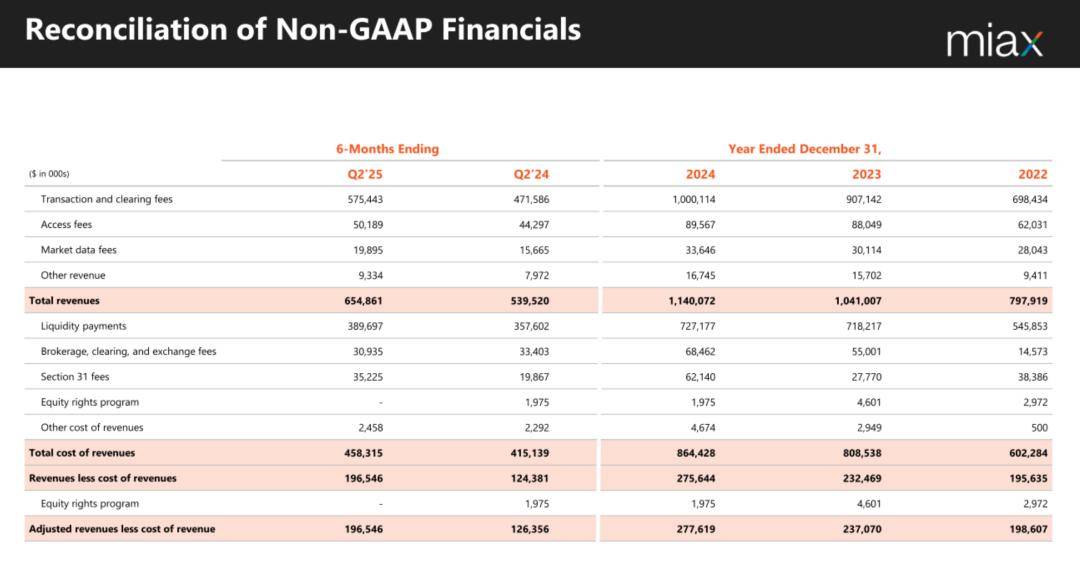Select the slide title Reconciliation of Non-GAAP Financials
This screenshot has width=1080, height=576.
coord(303,30)
